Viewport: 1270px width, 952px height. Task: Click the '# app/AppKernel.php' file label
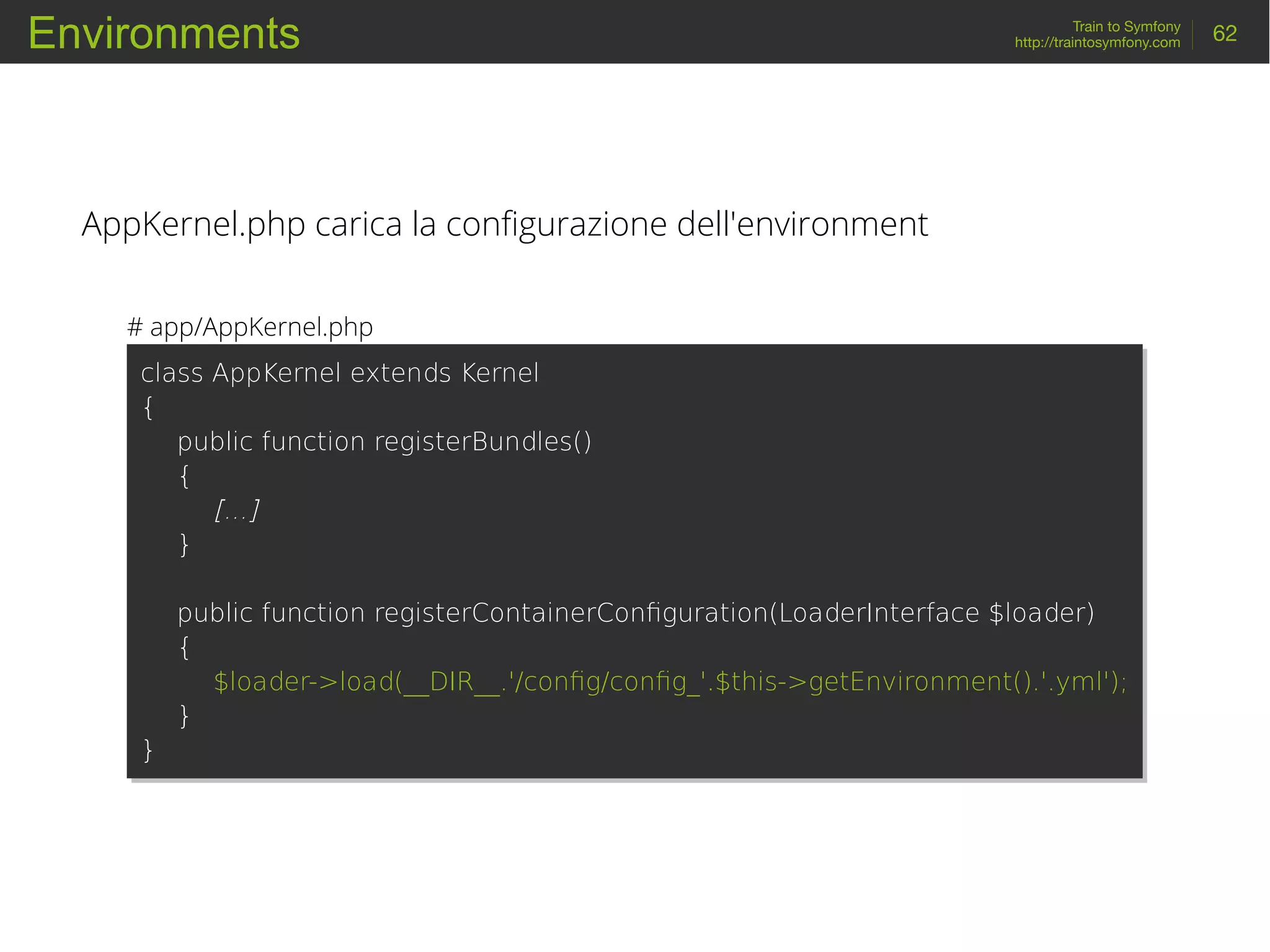coord(250,327)
